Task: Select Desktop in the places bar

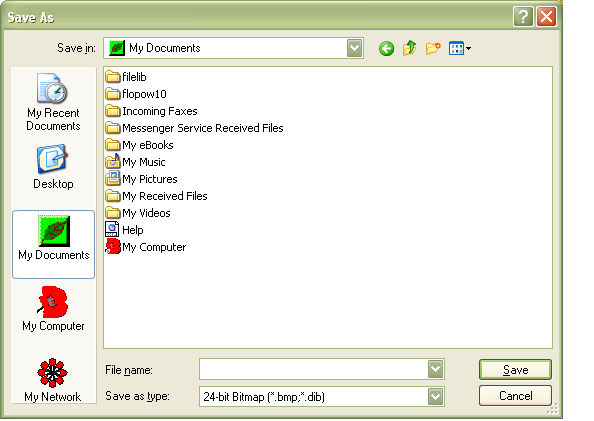Action: click(x=53, y=167)
